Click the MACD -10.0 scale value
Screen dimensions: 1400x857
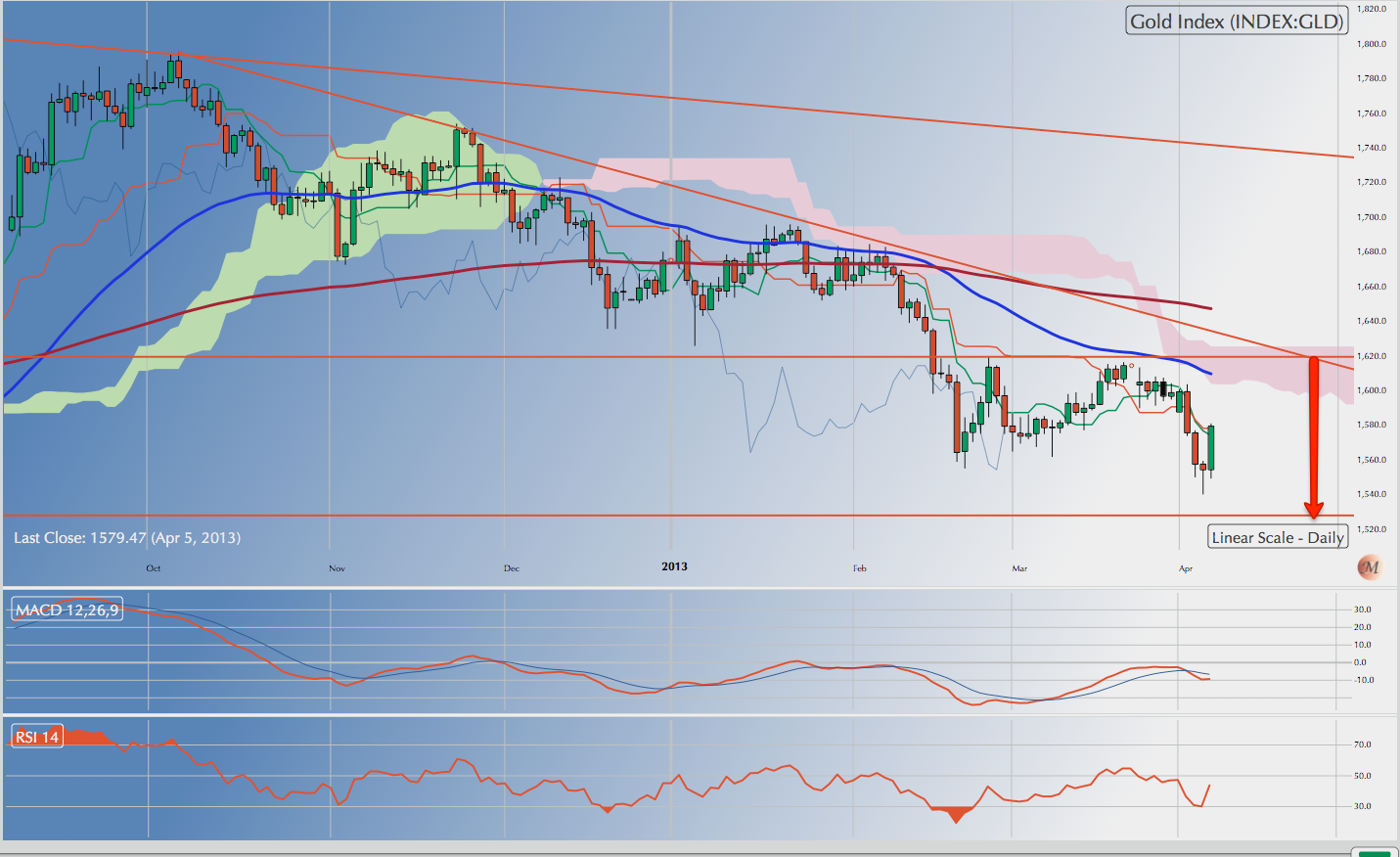1363,680
